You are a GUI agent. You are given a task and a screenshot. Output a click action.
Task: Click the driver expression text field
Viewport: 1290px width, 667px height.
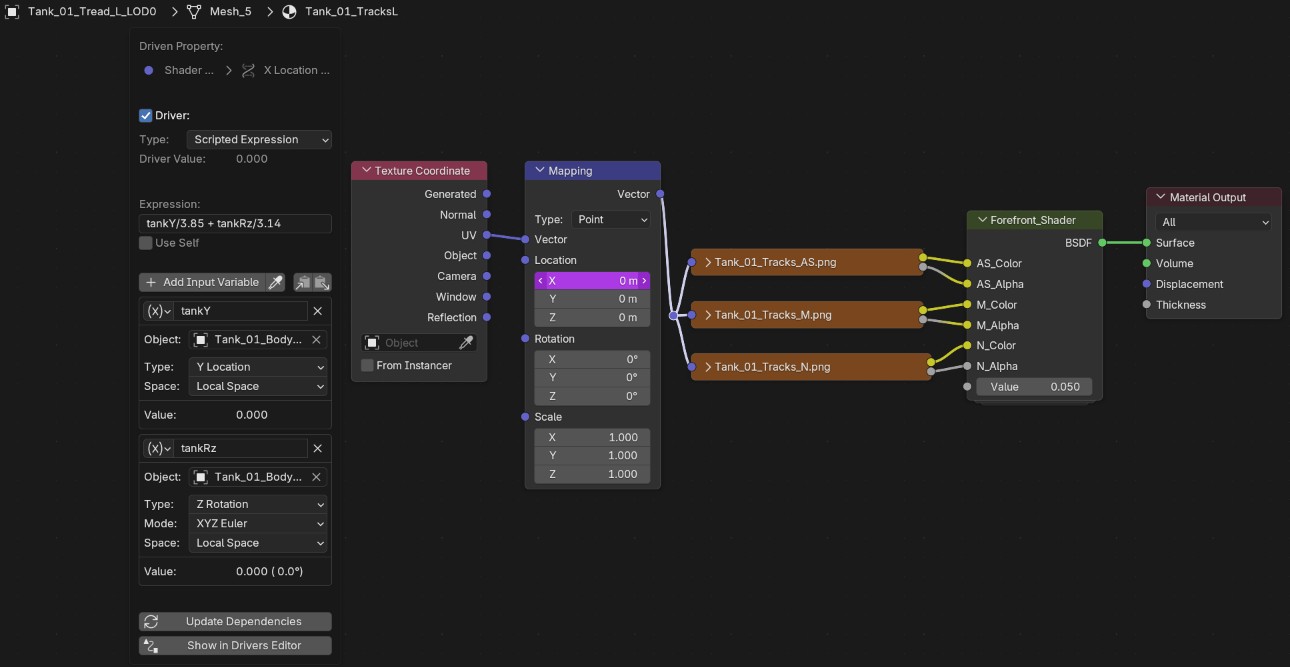click(235, 223)
